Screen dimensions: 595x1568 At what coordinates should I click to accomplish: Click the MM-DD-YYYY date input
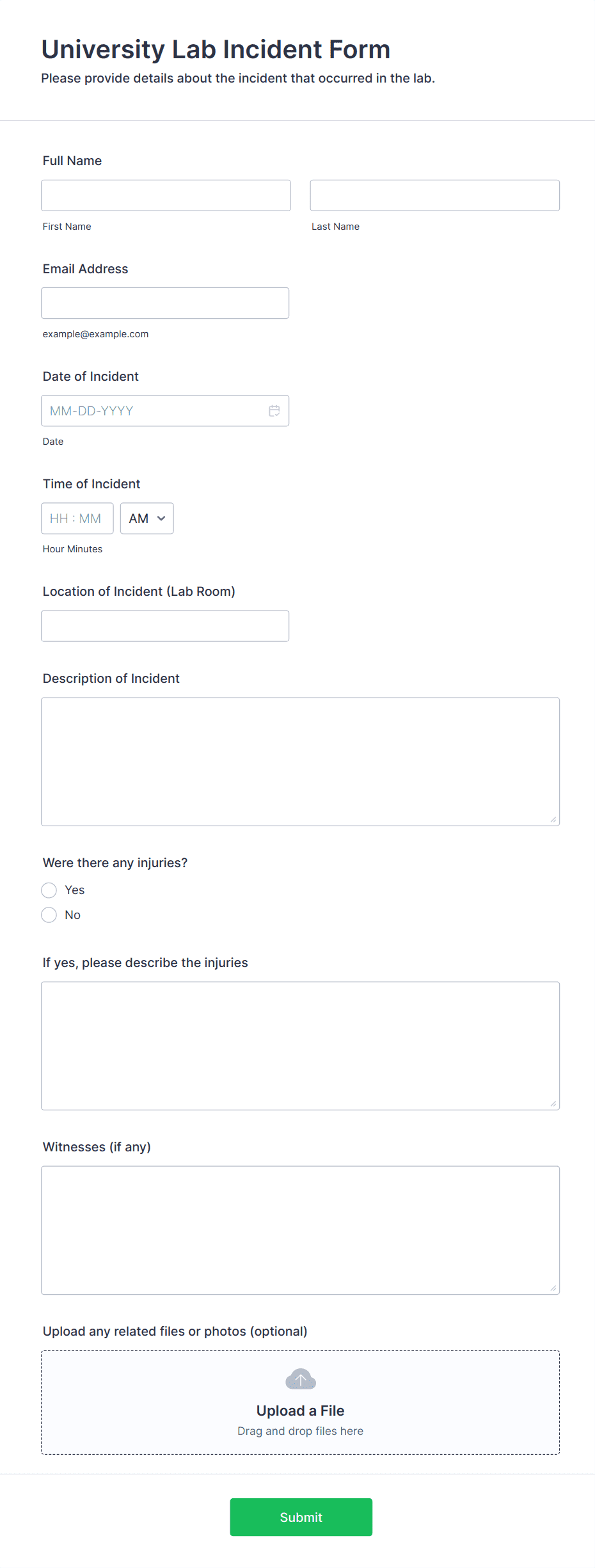(x=165, y=411)
